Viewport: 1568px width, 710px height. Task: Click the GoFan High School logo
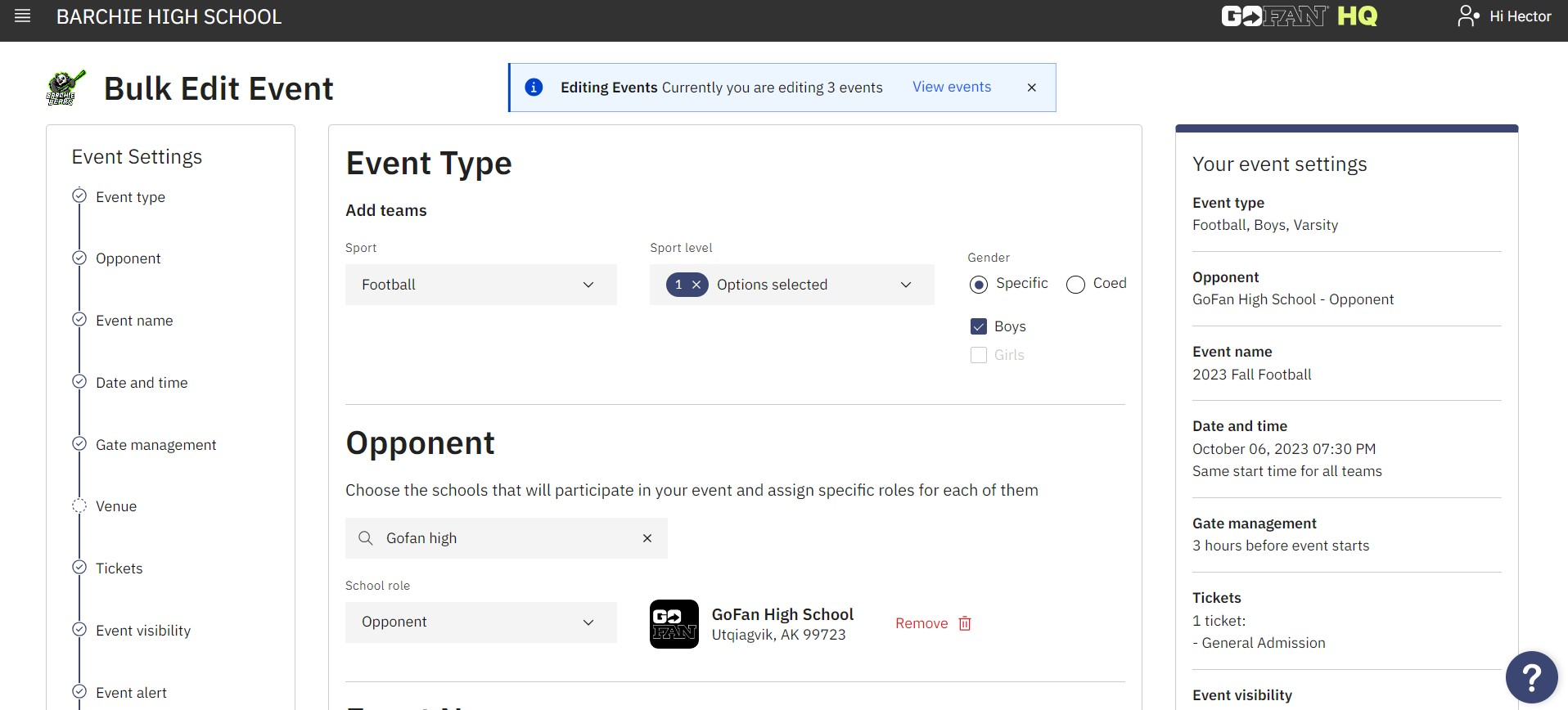coord(674,624)
